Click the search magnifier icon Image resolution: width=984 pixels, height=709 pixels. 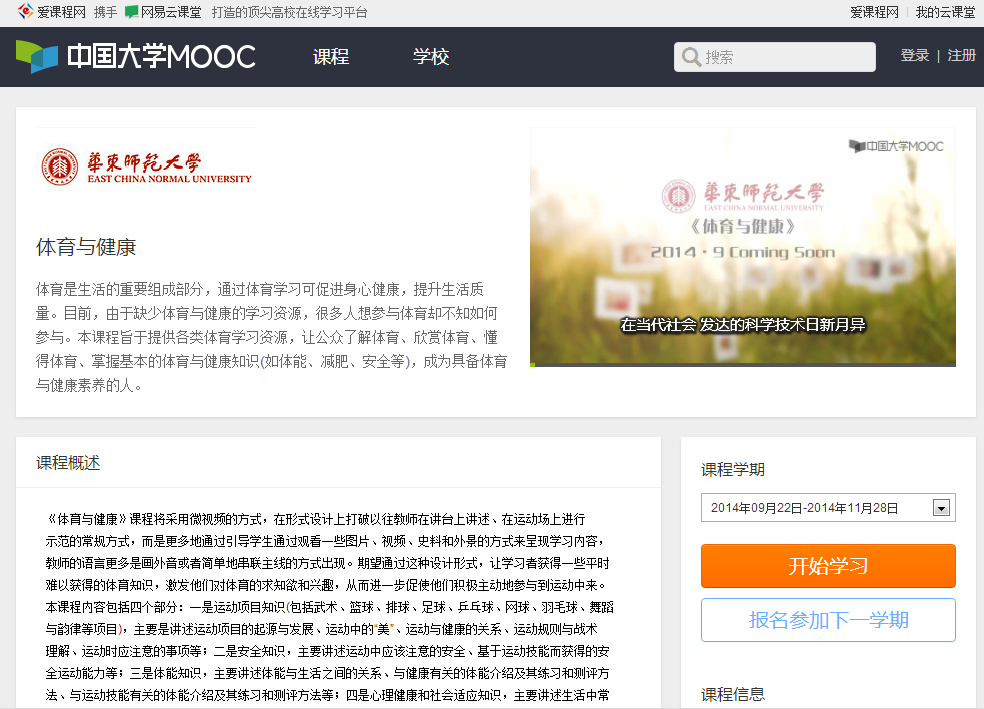[691, 57]
